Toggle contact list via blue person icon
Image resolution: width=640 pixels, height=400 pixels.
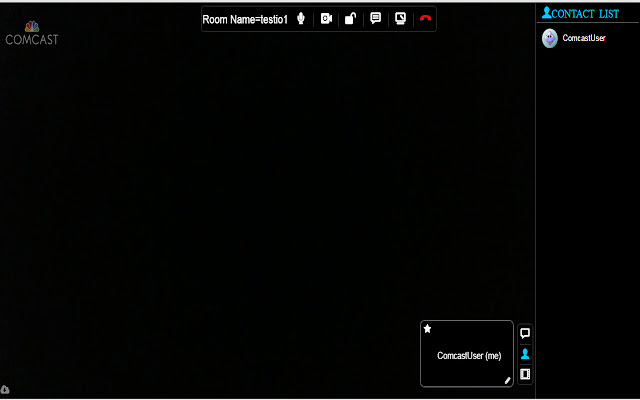[x=525, y=354]
